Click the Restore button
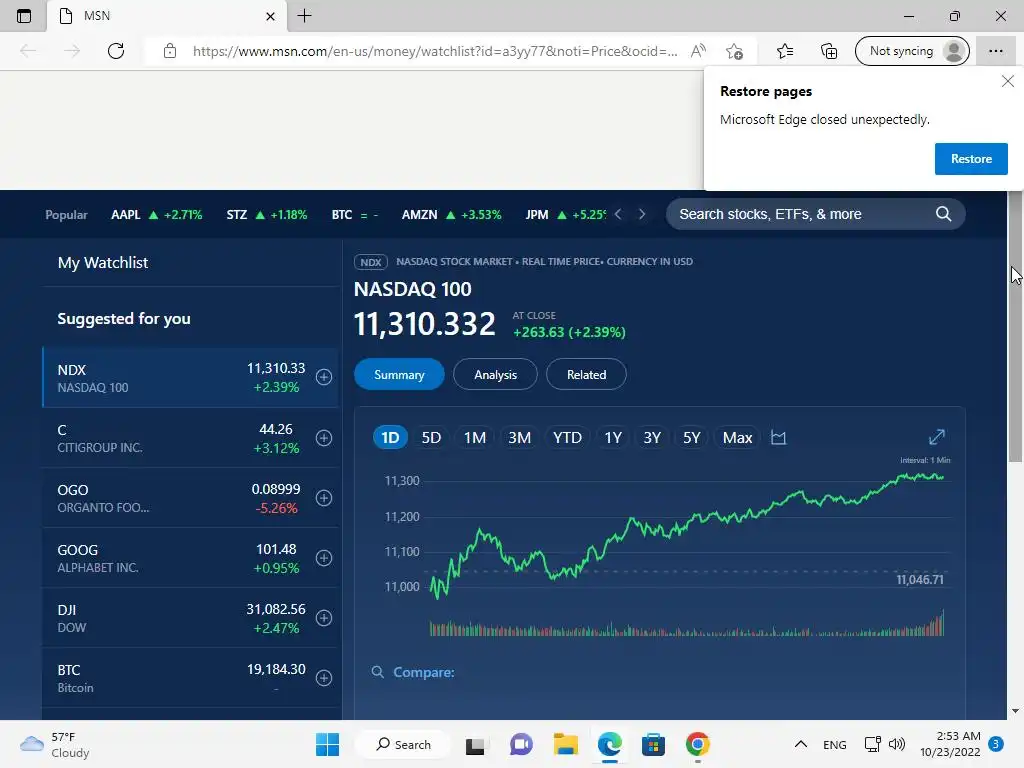1024x768 pixels. pos(971,159)
